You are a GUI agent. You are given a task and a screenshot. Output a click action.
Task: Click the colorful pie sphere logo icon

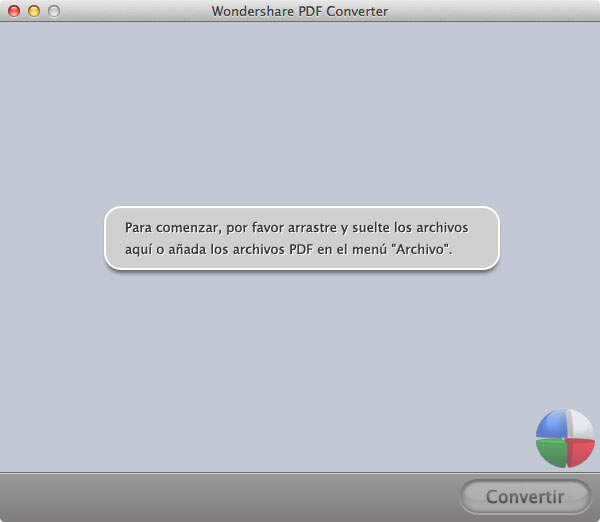pos(565,438)
